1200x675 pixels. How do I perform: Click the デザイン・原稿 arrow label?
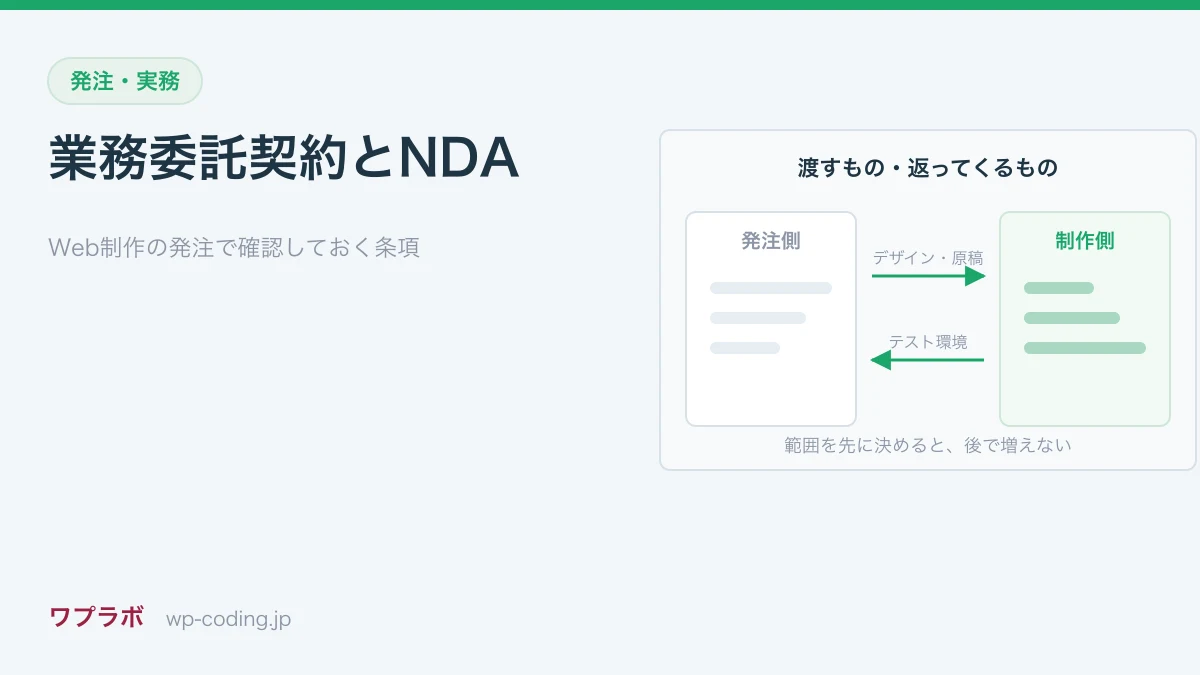pyautogui.click(x=928, y=257)
